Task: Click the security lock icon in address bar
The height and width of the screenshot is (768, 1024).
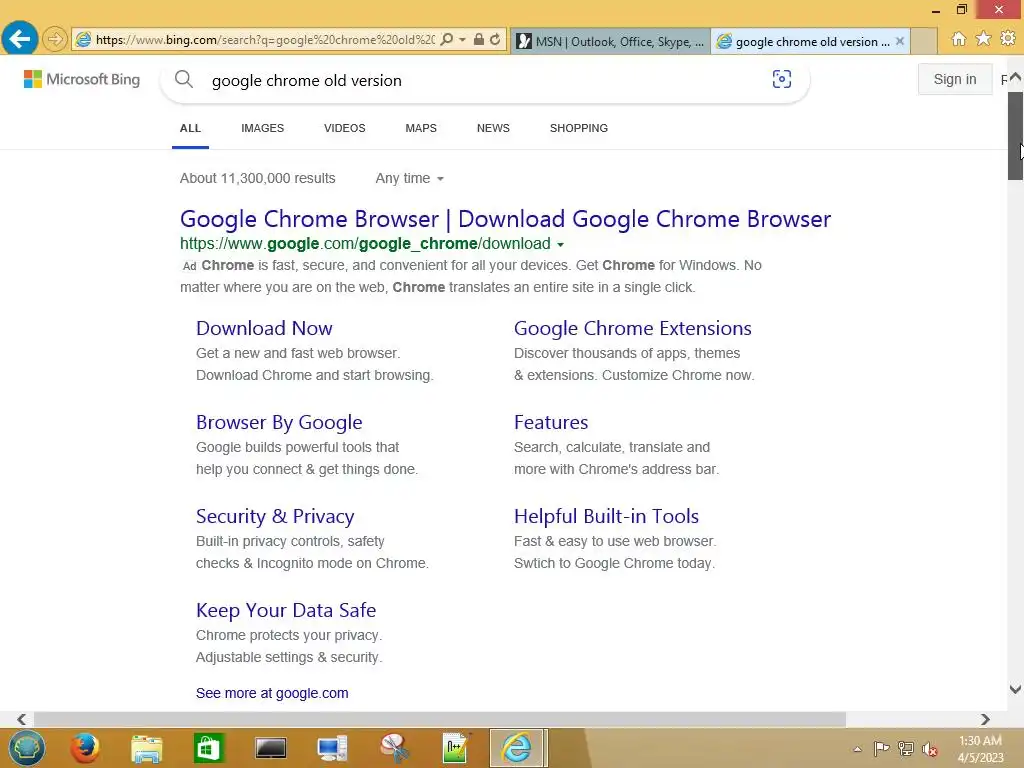Action: tap(479, 39)
